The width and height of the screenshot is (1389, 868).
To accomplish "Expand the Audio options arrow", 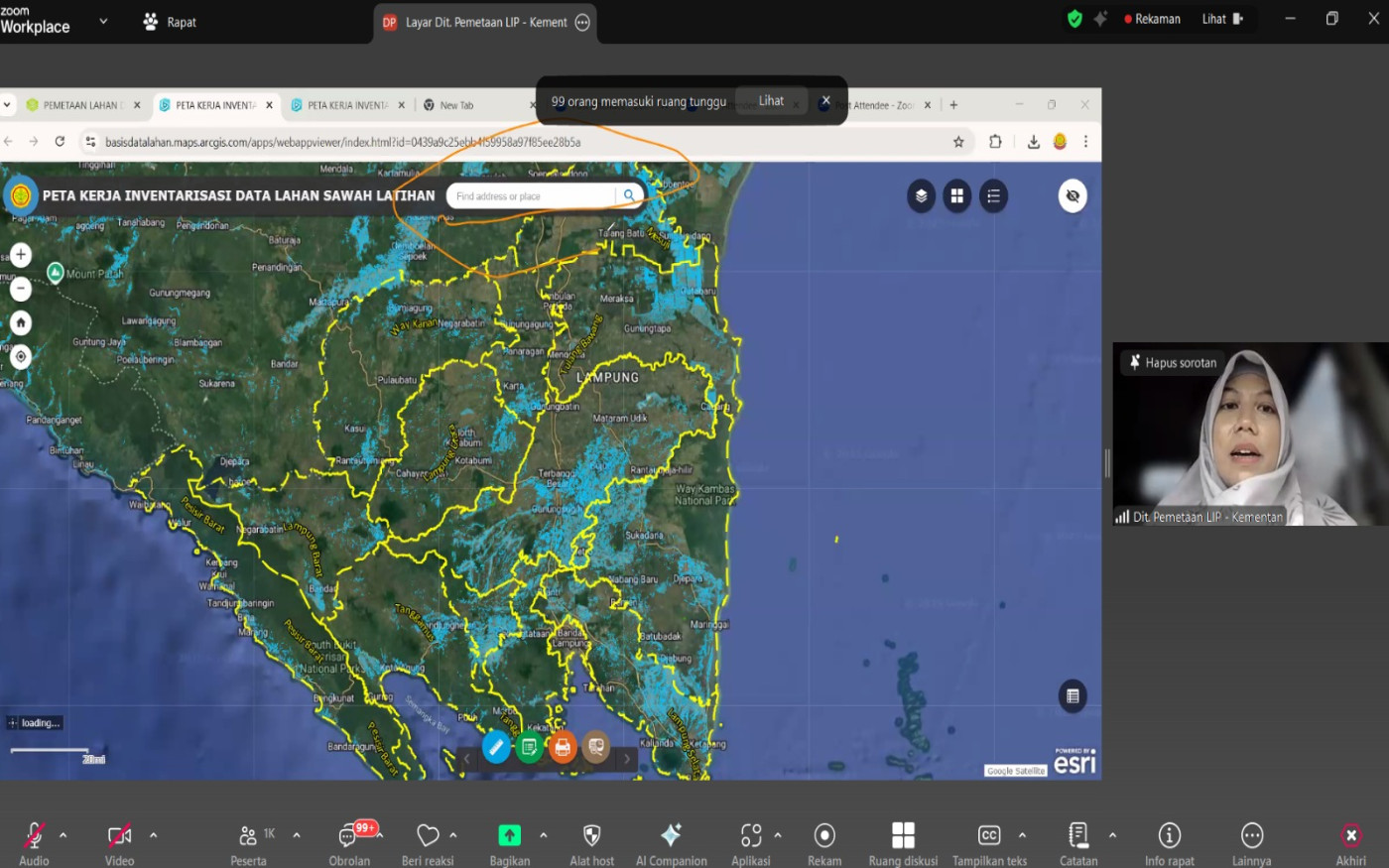I will [x=63, y=835].
